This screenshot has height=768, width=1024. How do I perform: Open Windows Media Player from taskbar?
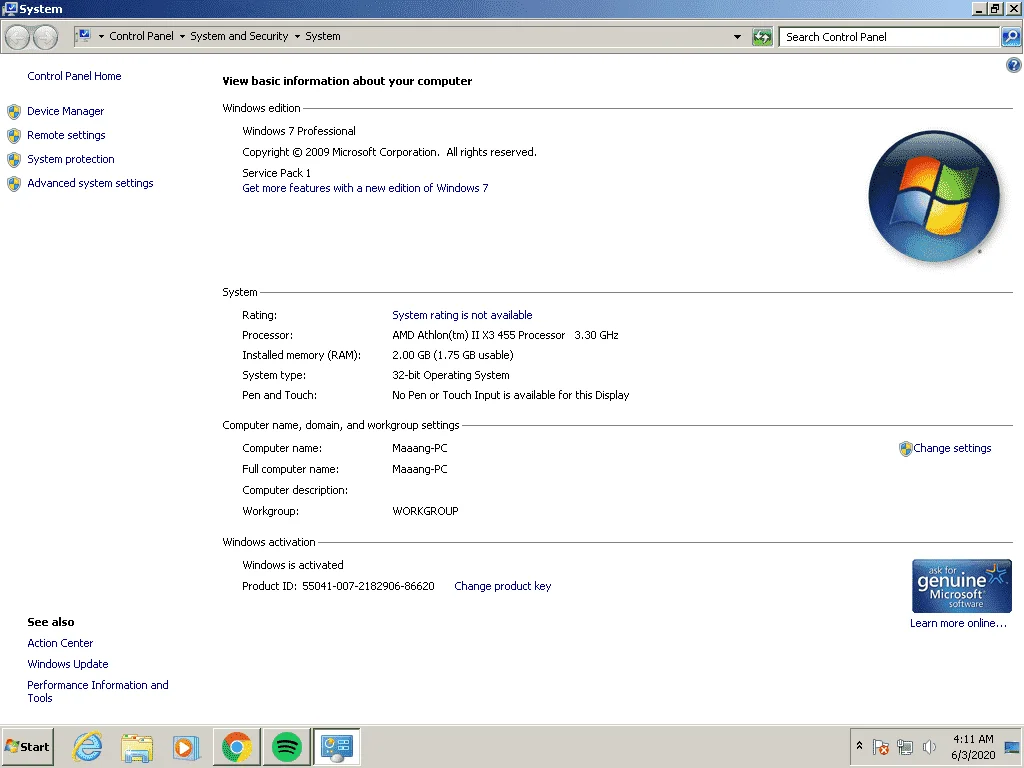tap(186, 747)
